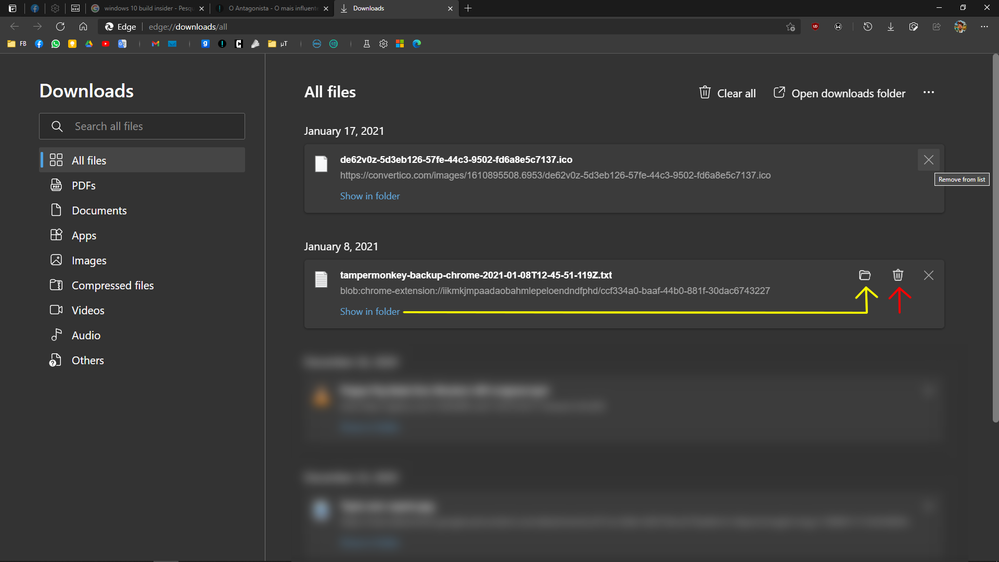Open the Edge logo bookmark
This screenshot has width=999, height=562.
(x=417, y=44)
